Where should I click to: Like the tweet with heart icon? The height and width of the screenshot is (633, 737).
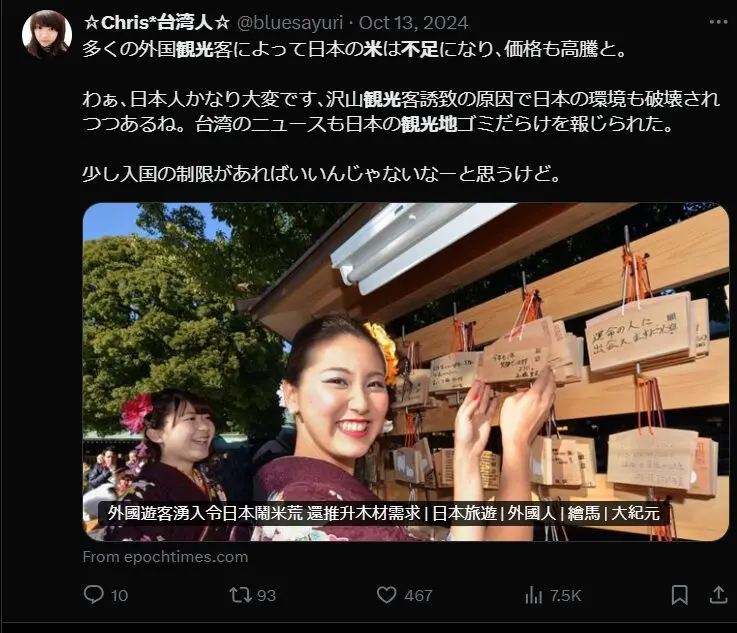386,595
